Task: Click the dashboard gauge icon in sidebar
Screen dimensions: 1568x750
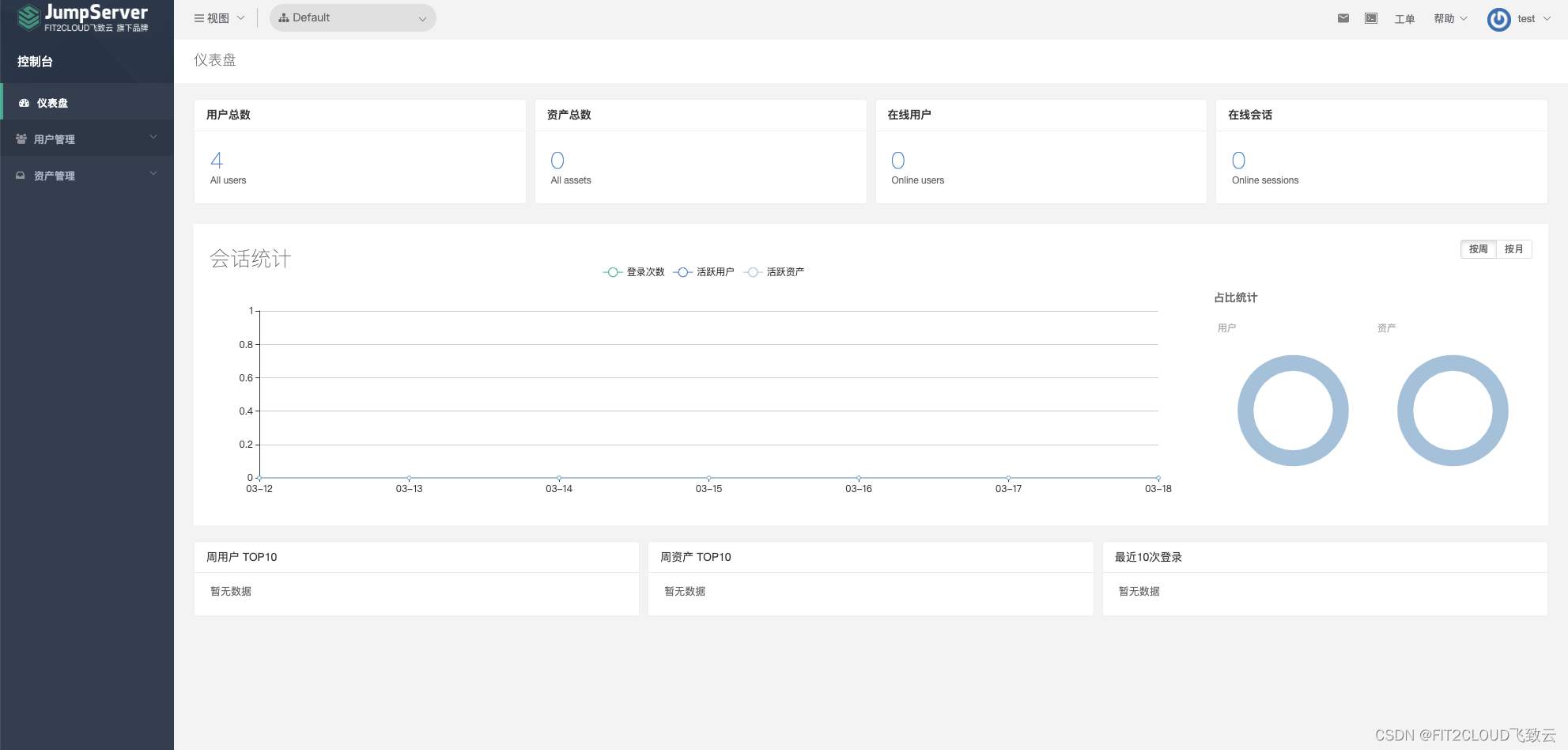Action: 24,103
